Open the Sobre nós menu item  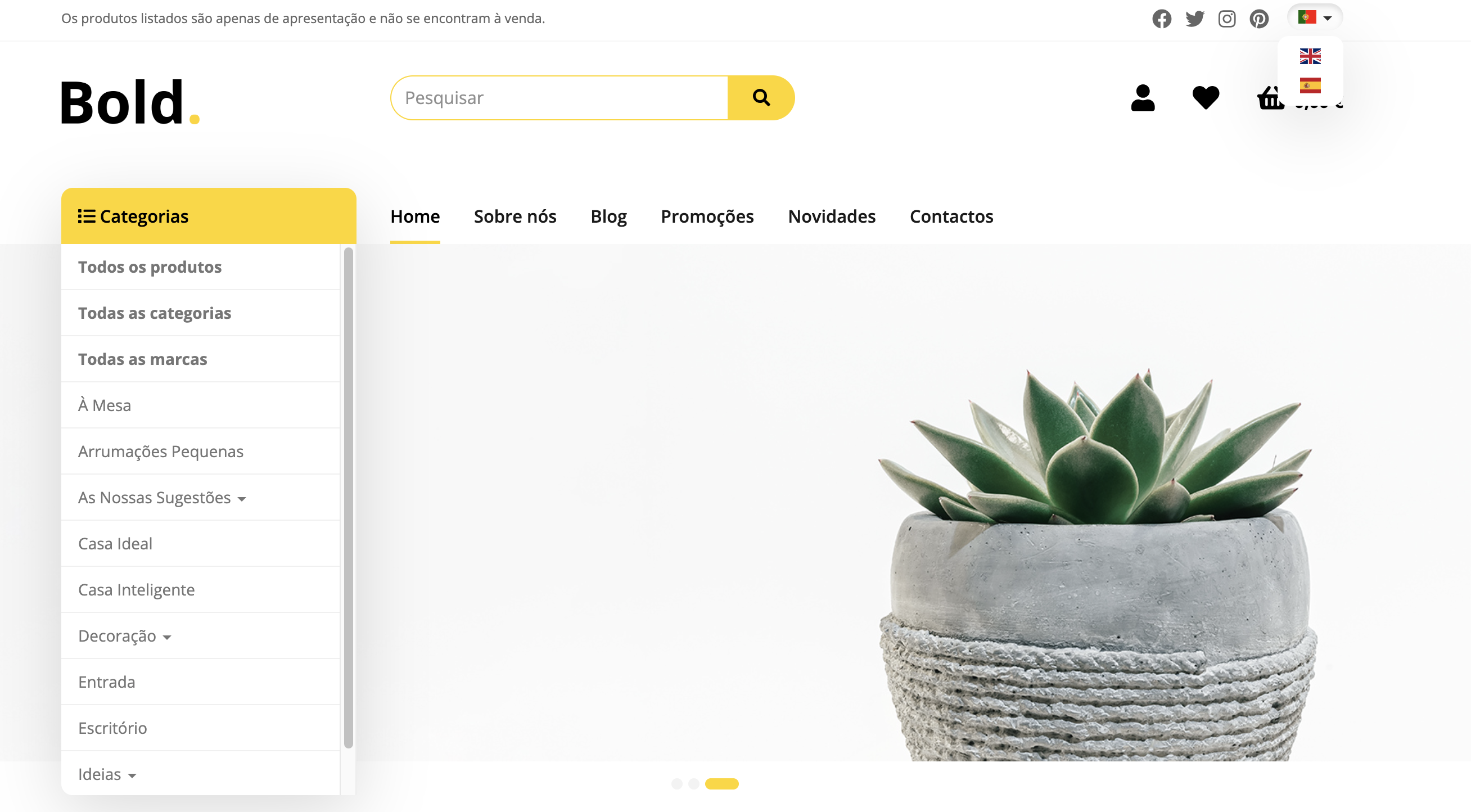click(x=515, y=216)
